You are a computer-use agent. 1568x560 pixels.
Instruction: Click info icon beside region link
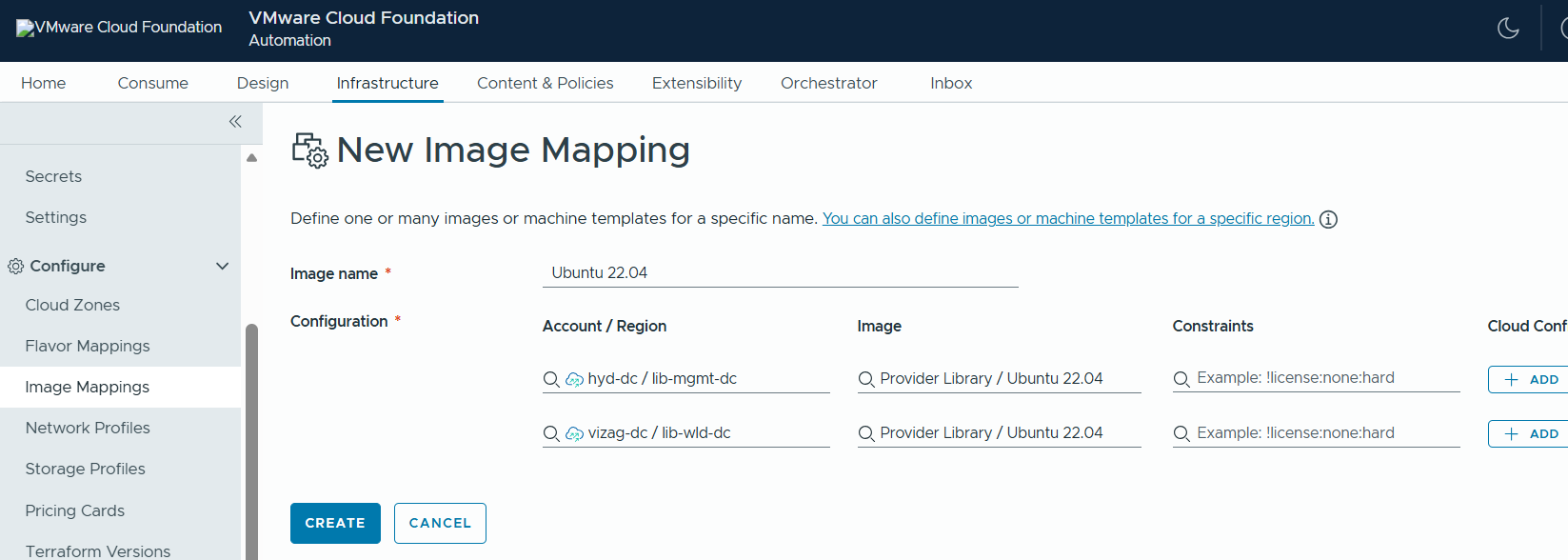(1328, 220)
